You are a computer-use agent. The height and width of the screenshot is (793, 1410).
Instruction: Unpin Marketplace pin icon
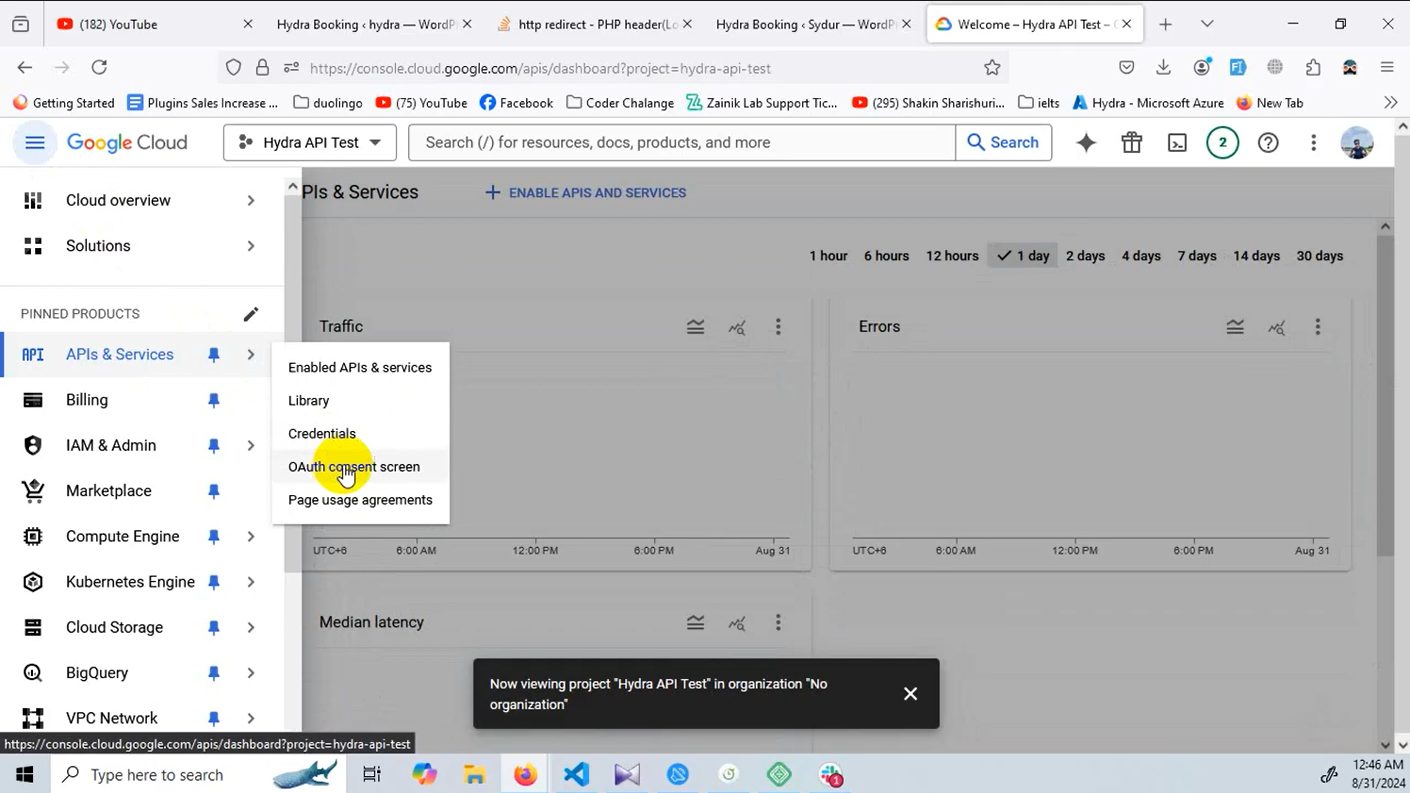point(213,491)
